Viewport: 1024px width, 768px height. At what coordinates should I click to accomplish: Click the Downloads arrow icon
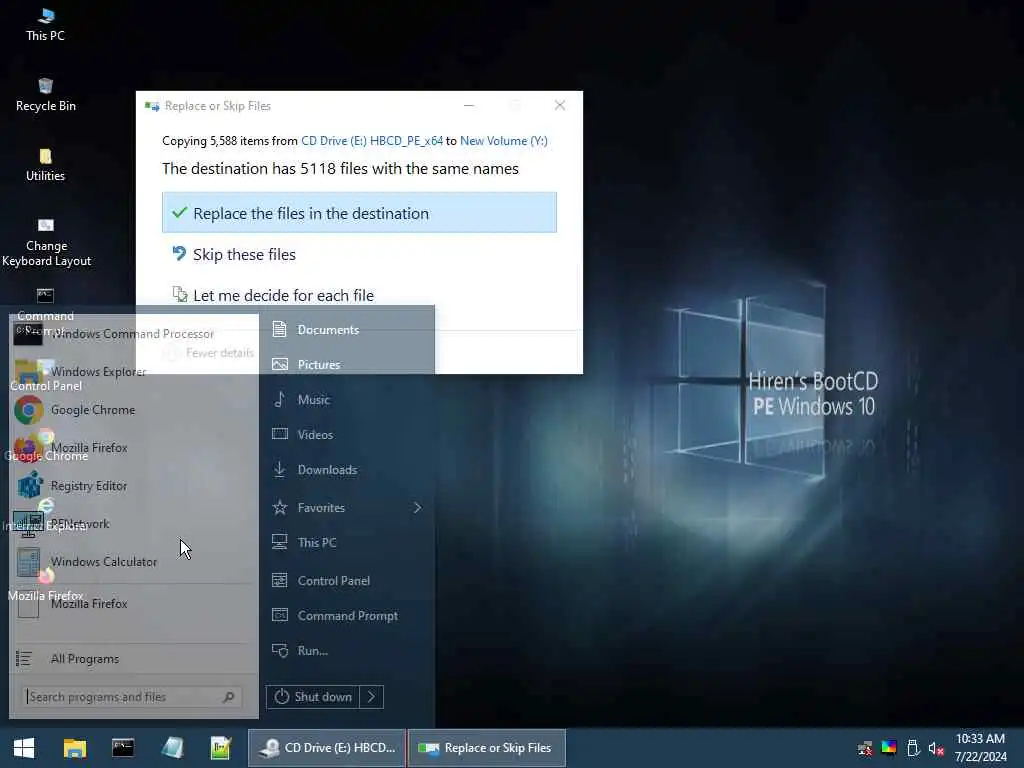(280, 470)
